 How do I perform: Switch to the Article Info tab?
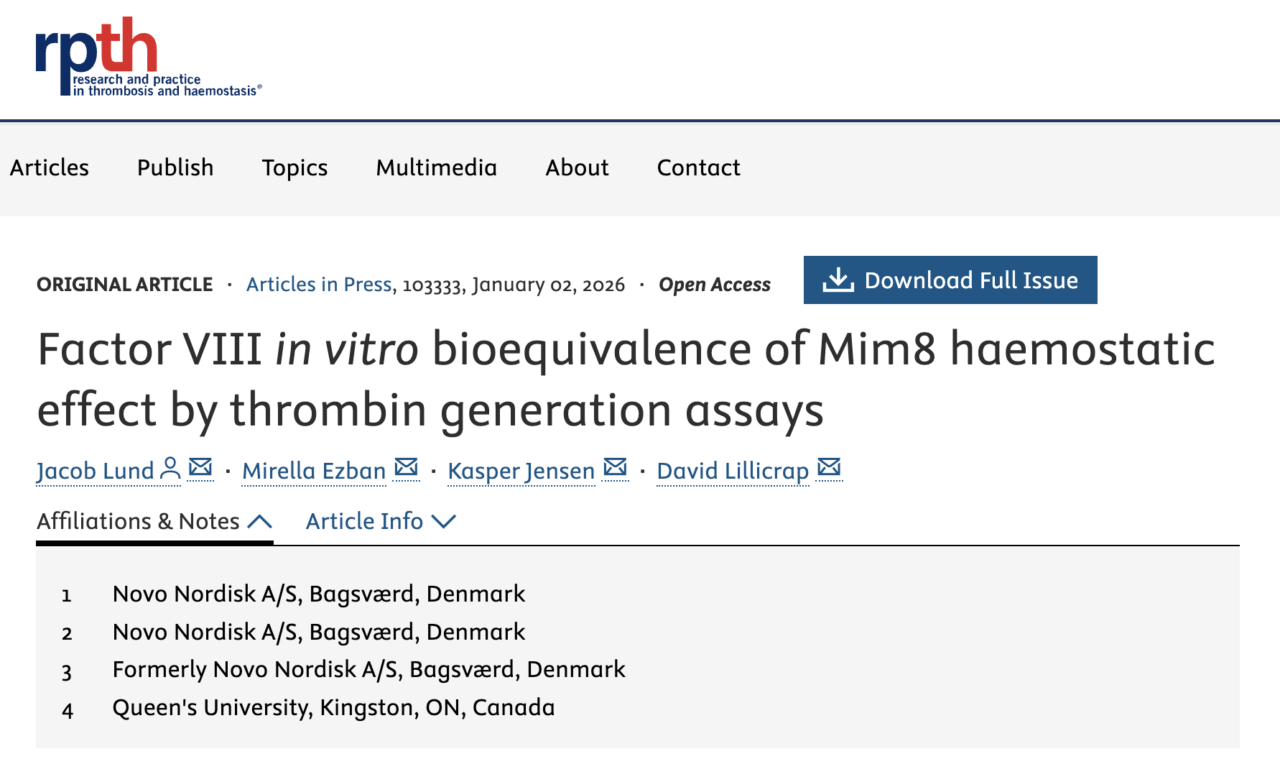click(364, 521)
